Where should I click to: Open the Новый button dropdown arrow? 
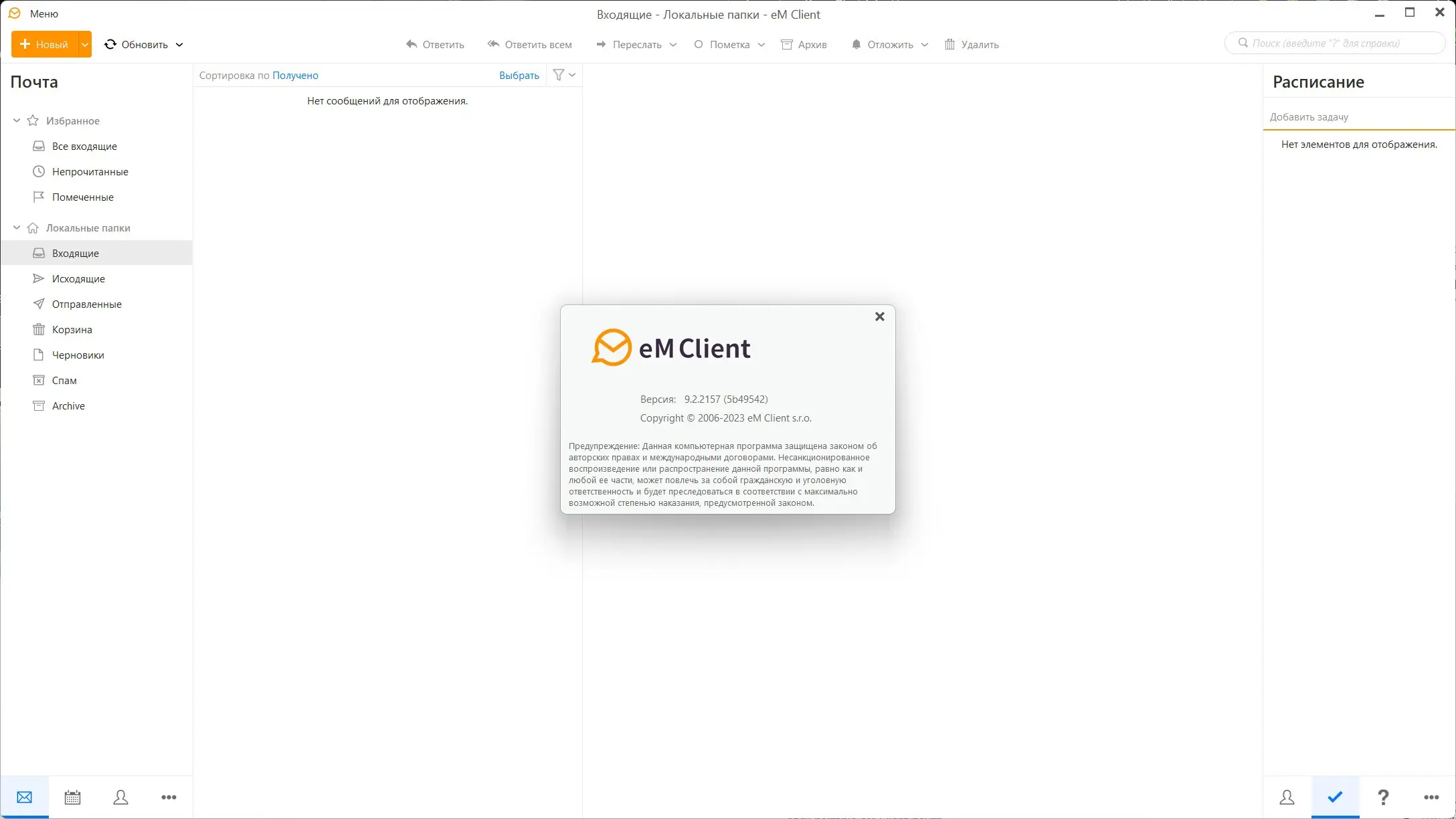click(x=84, y=44)
